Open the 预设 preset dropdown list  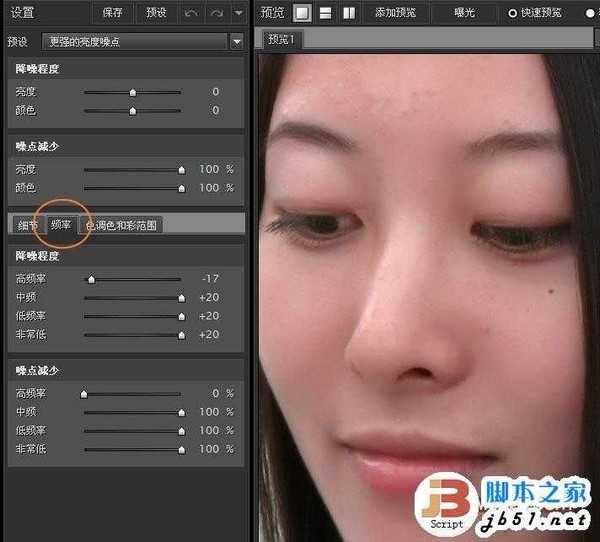(x=236, y=42)
